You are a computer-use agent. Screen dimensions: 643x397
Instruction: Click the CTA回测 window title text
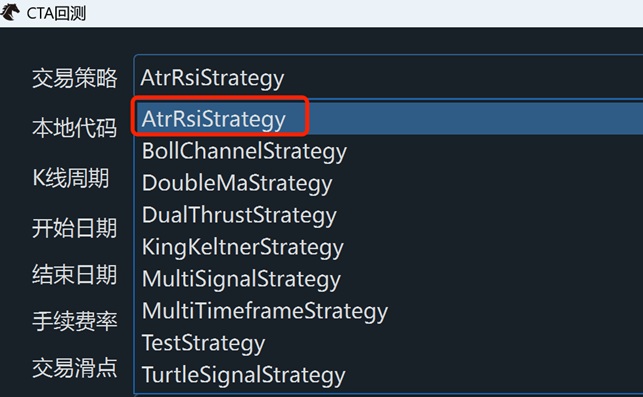[56, 13]
